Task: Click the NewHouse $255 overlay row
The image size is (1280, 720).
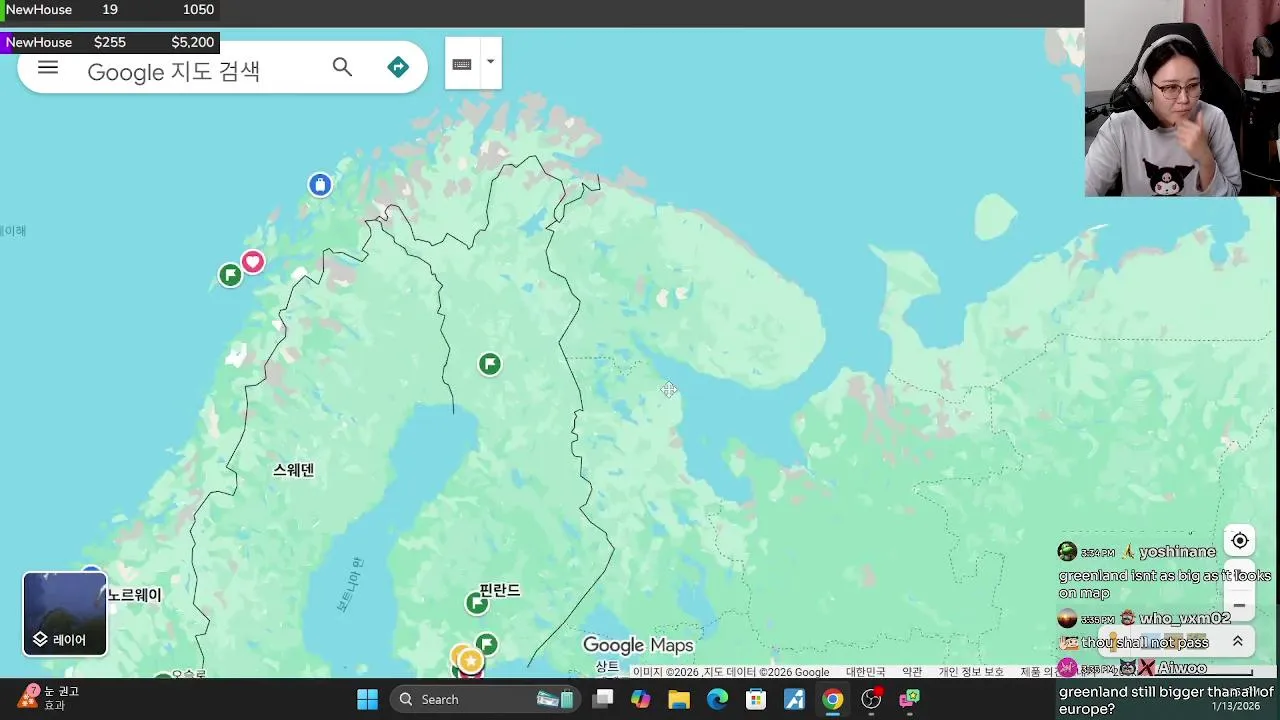Action: (x=110, y=42)
